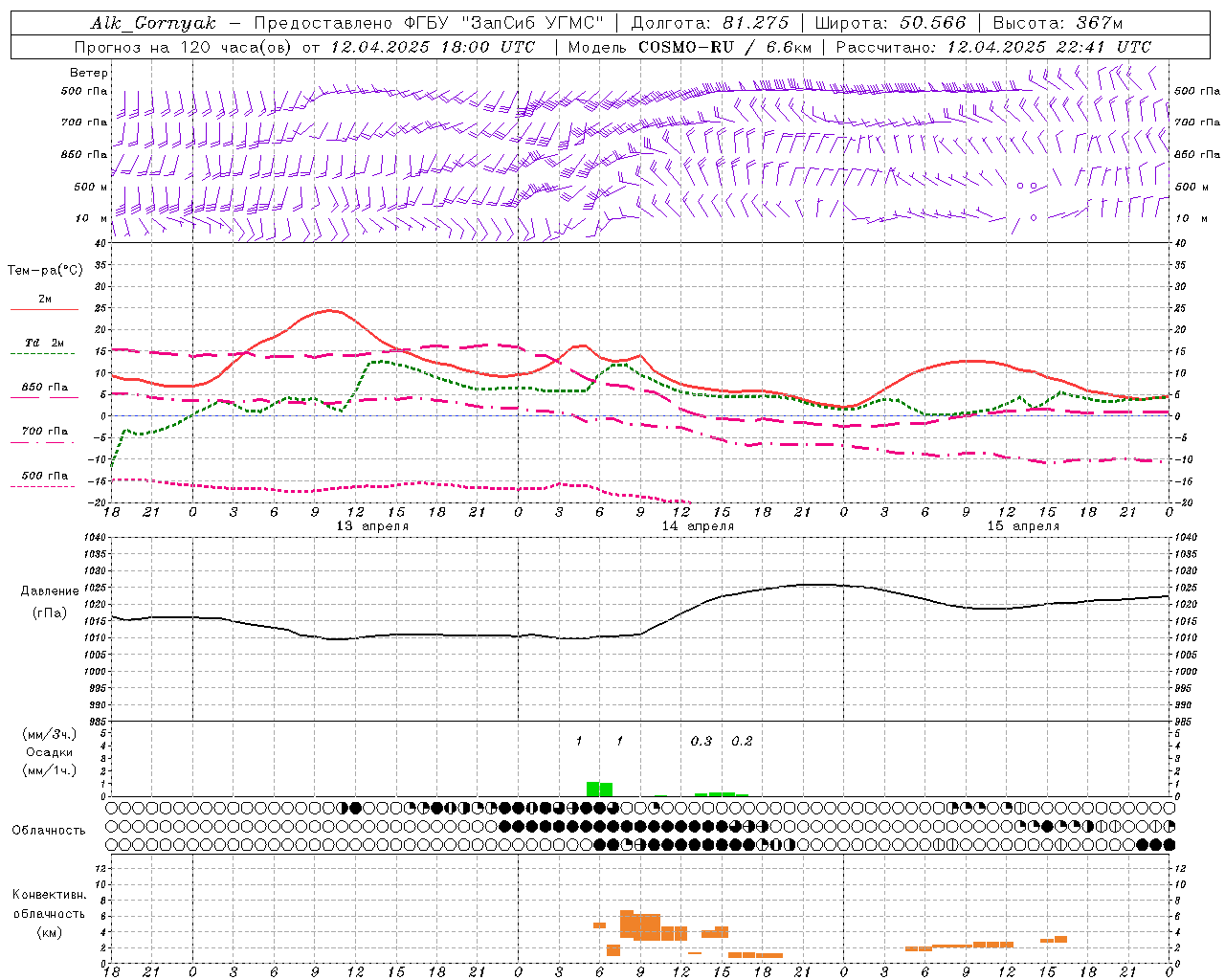The width and height of the screenshot is (1225, 980).
Task: Select the Осадки precipitation label
Action: pyautogui.click(x=49, y=752)
